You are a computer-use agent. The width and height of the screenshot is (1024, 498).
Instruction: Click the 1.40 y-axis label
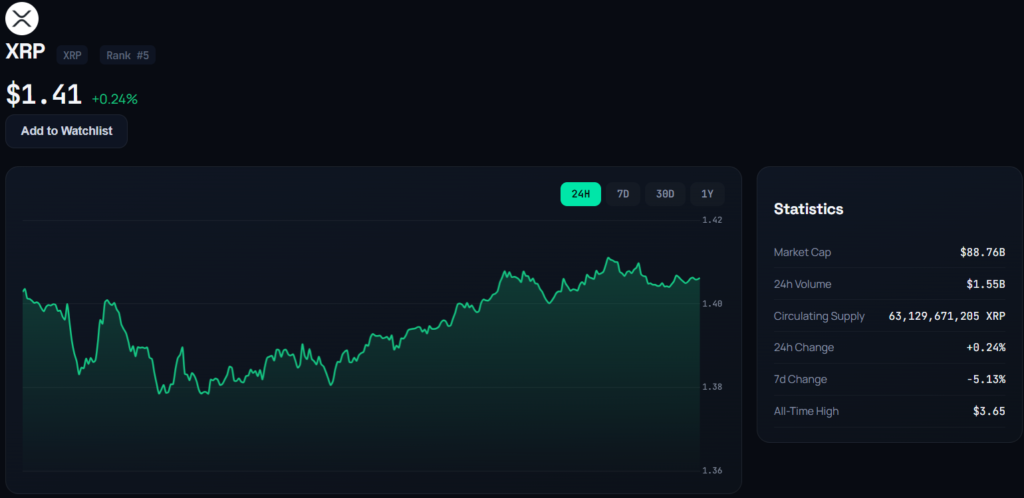pyautogui.click(x=712, y=303)
